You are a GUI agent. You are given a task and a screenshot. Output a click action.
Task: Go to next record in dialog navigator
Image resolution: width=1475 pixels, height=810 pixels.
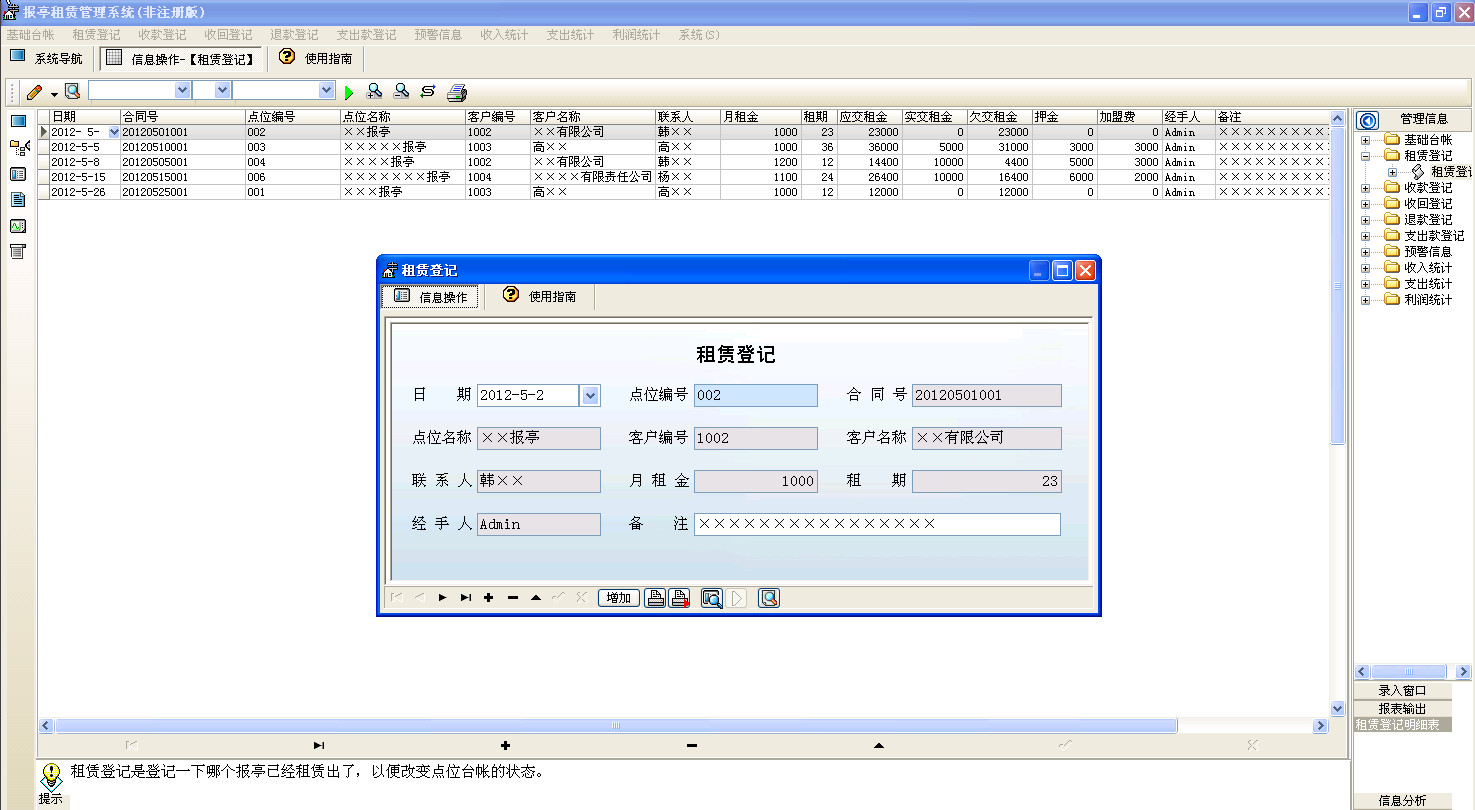[x=442, y=598]
